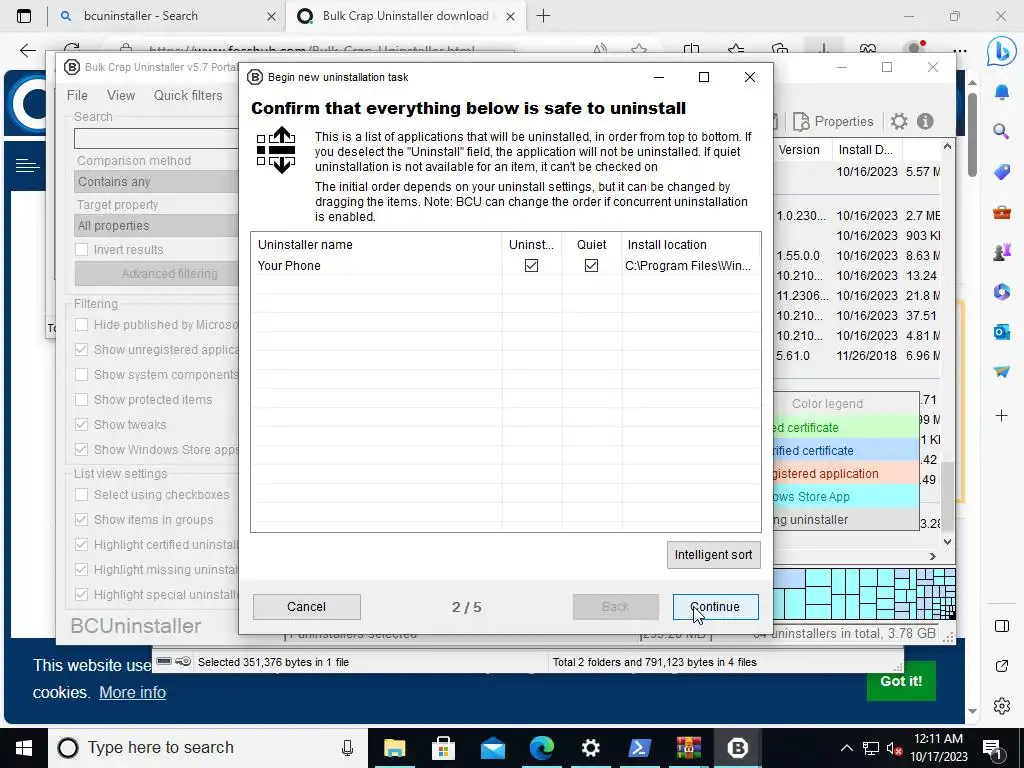Open the website hamburger menu icon
Image resolution: width=1024 pixels, height=768 pixels.
click(27, 166)
